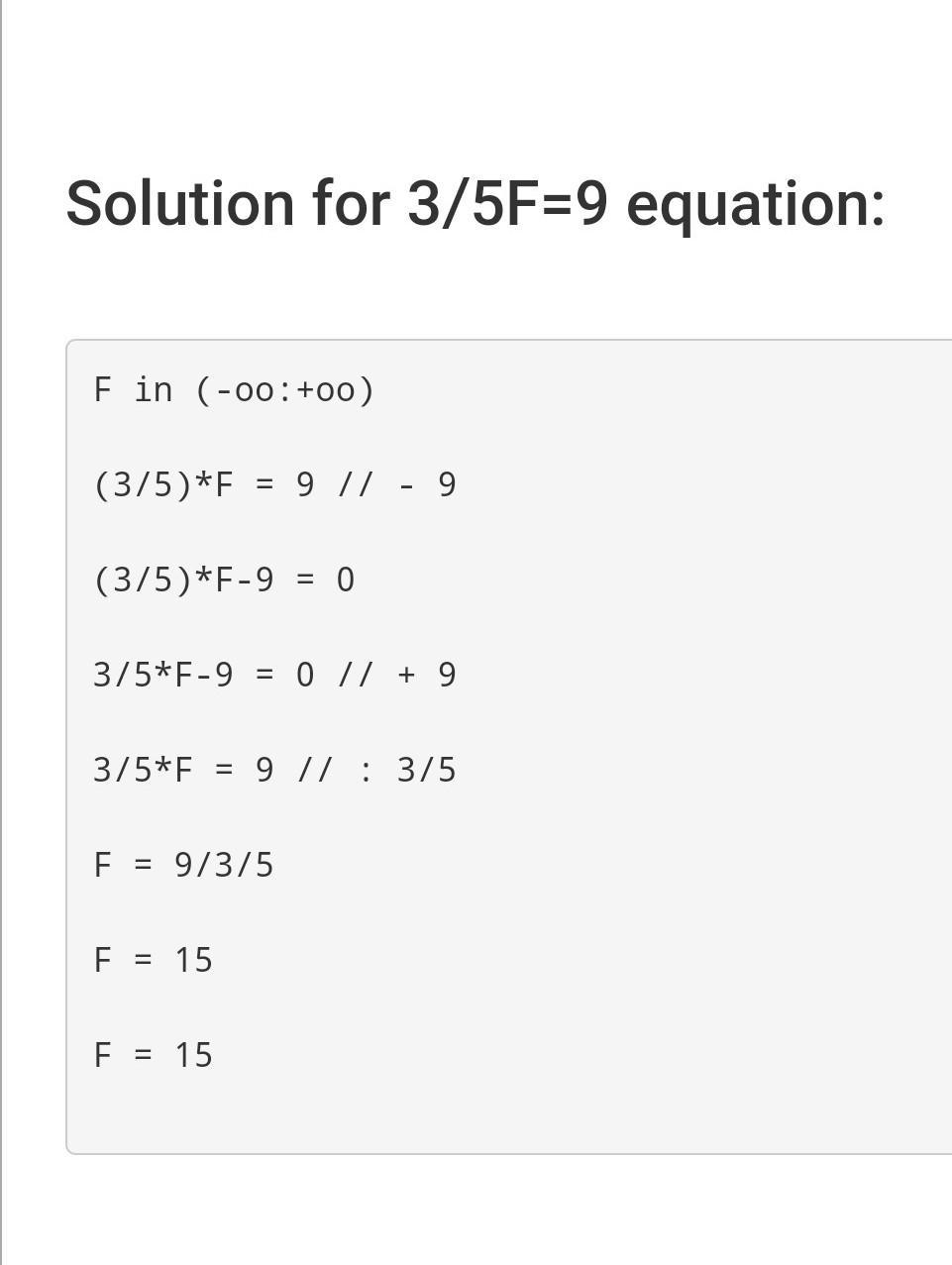Click the '// - 9' step annotation
Screen dimensions: 952x1265
click(x=396, y=484)
